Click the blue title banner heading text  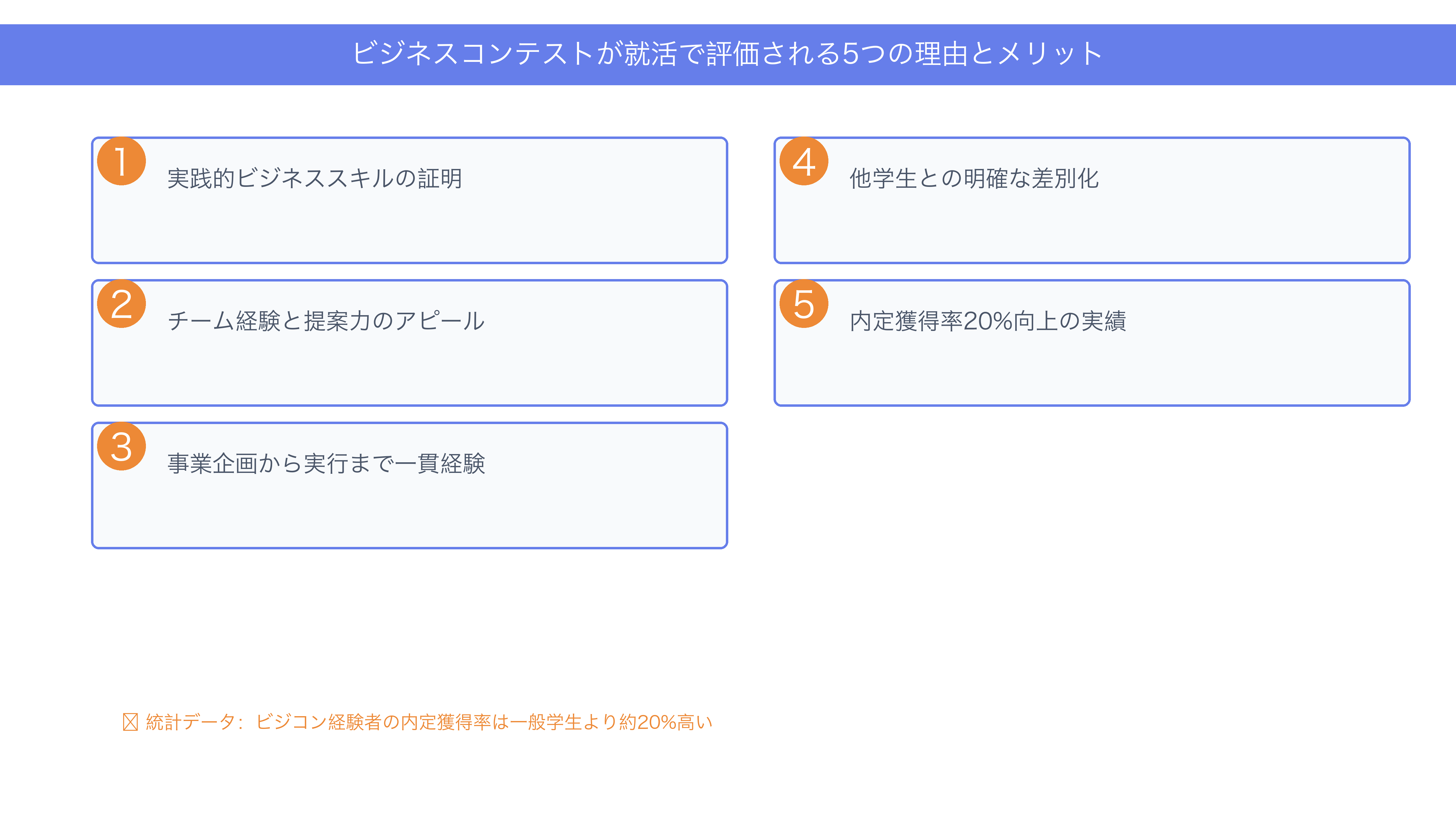point(727,54)
